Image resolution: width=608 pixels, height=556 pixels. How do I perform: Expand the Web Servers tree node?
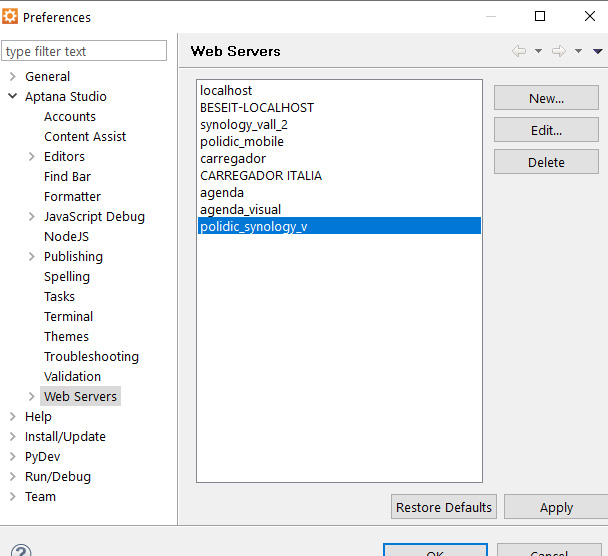point(31,396)
